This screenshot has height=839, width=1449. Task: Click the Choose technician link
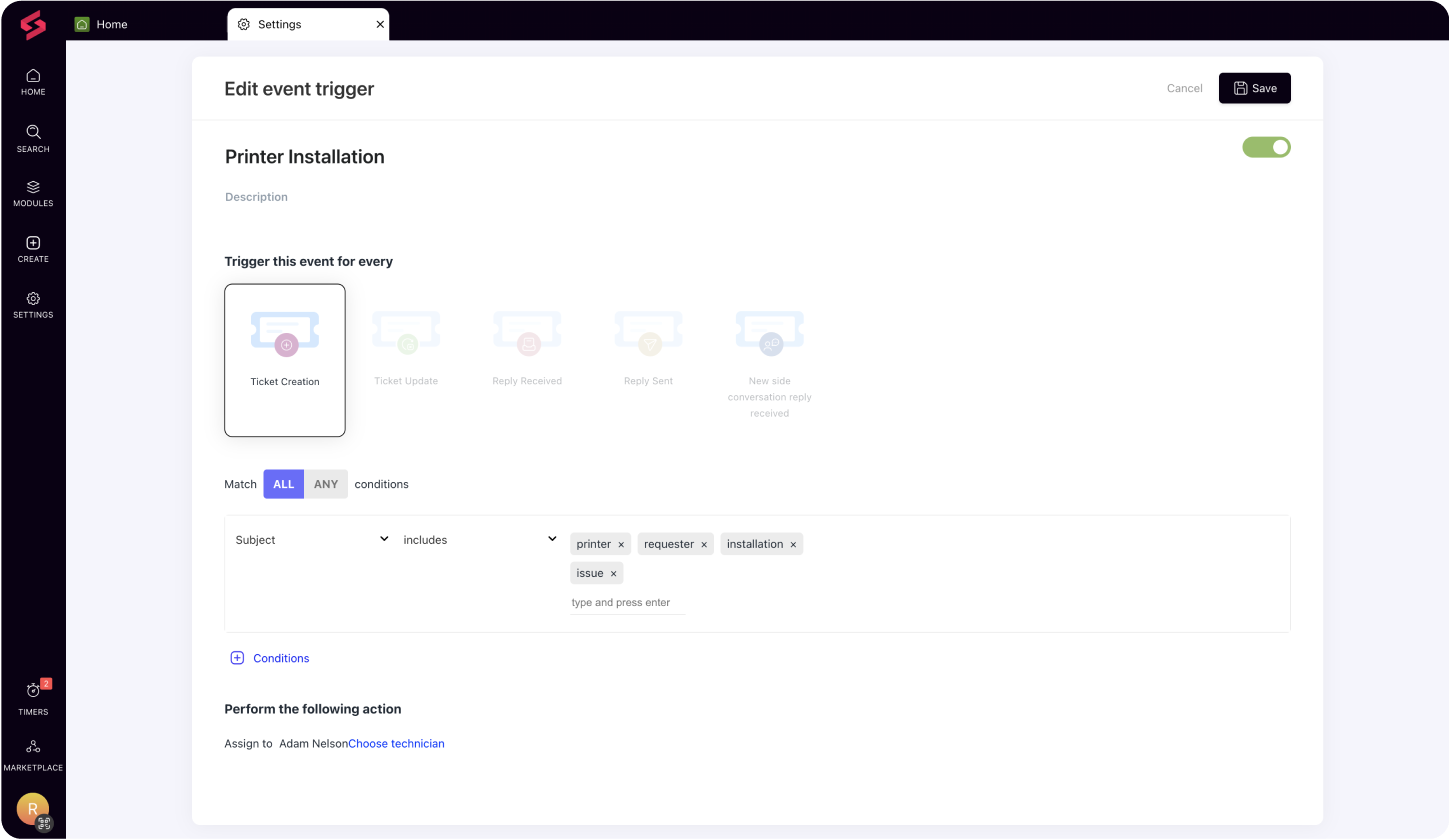pos(396,743)
